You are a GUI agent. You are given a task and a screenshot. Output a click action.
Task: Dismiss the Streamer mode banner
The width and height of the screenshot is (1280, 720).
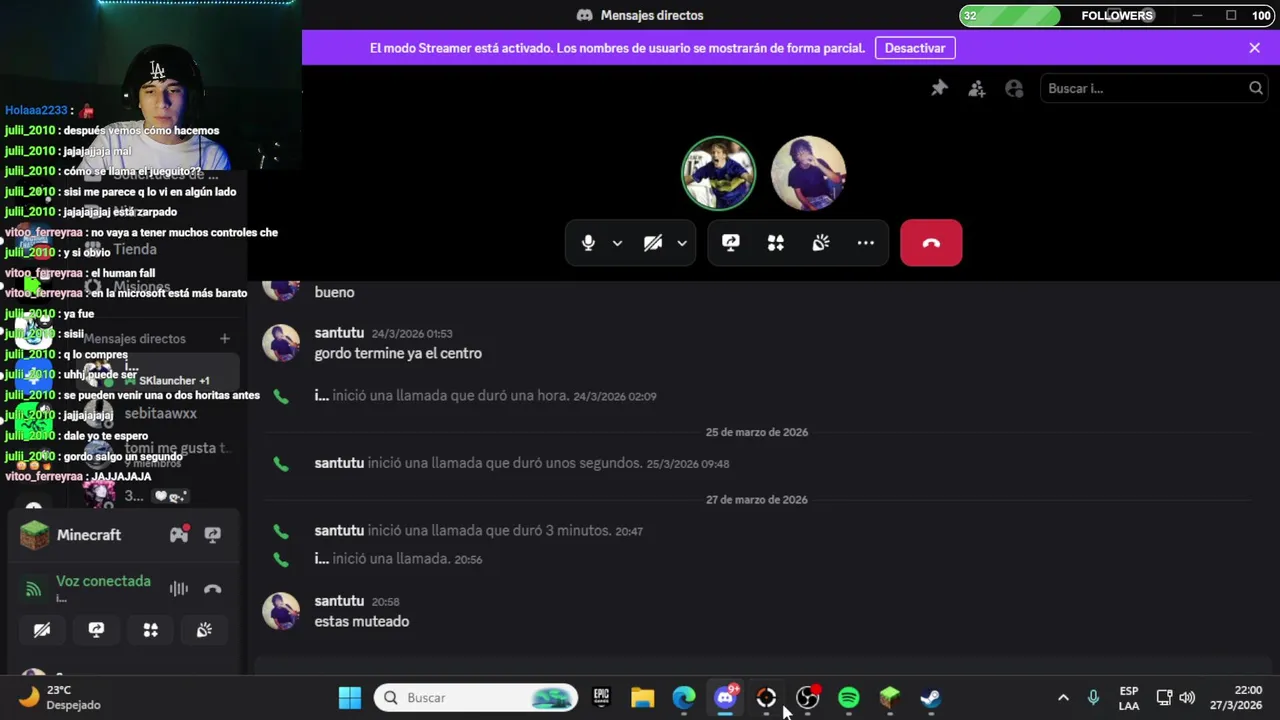[1255, 48]
